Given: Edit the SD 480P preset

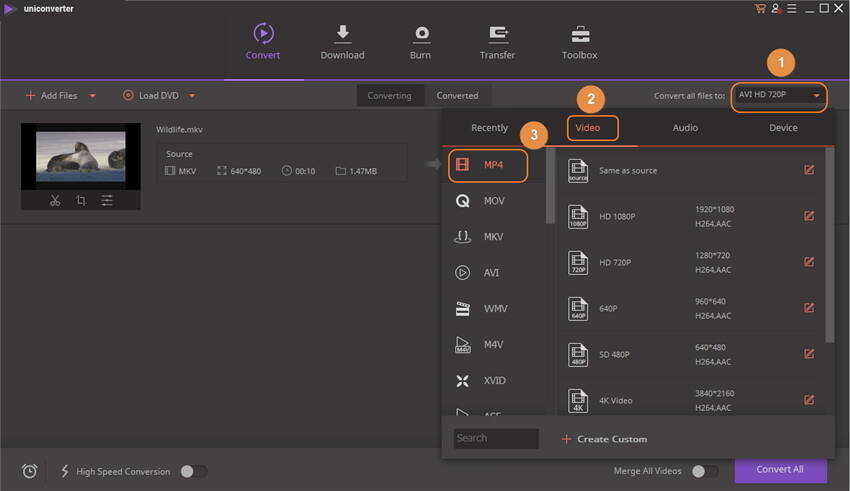Looking at the screenshot, I should tap(809, 354).
